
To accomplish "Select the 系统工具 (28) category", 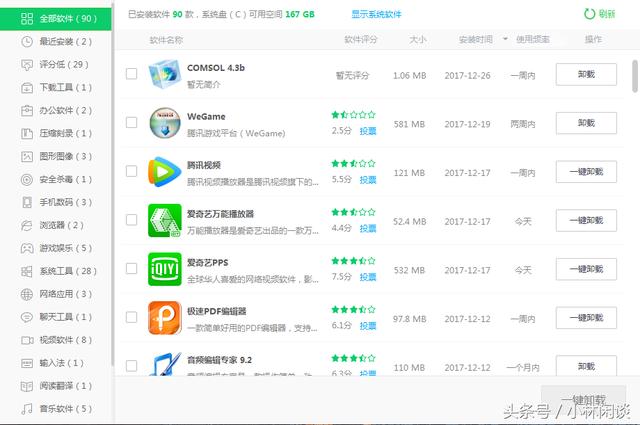I will coord(56,271).
